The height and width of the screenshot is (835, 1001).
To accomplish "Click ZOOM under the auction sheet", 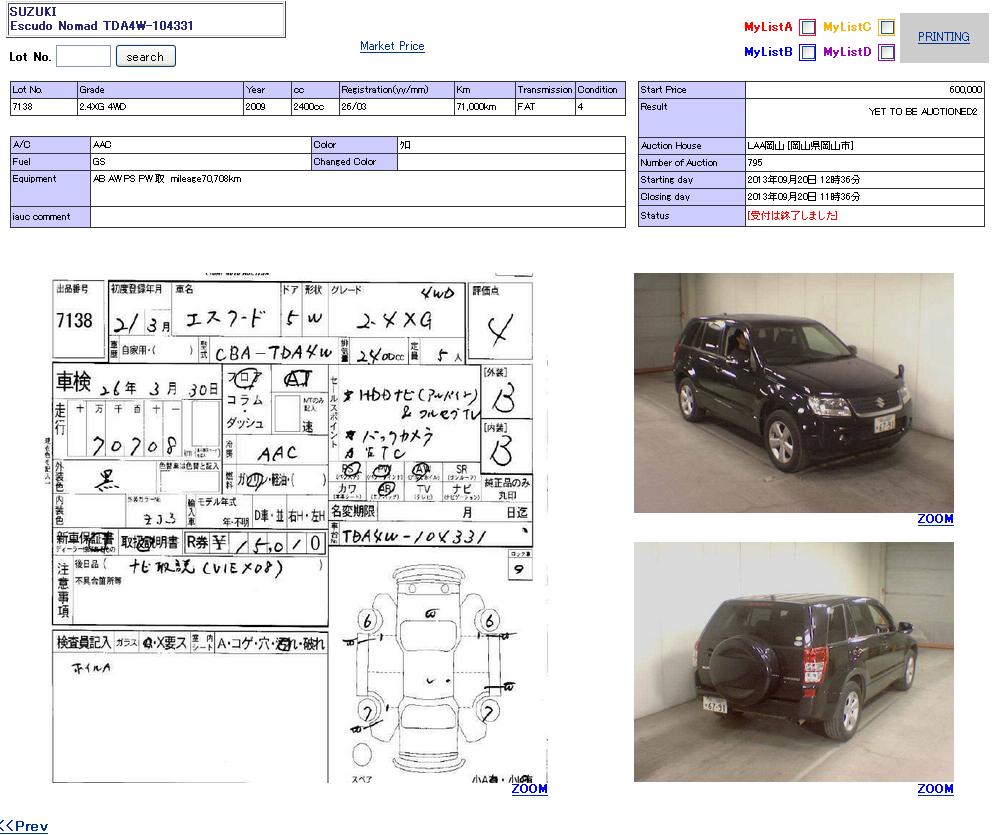I will [x=529, y=789].
